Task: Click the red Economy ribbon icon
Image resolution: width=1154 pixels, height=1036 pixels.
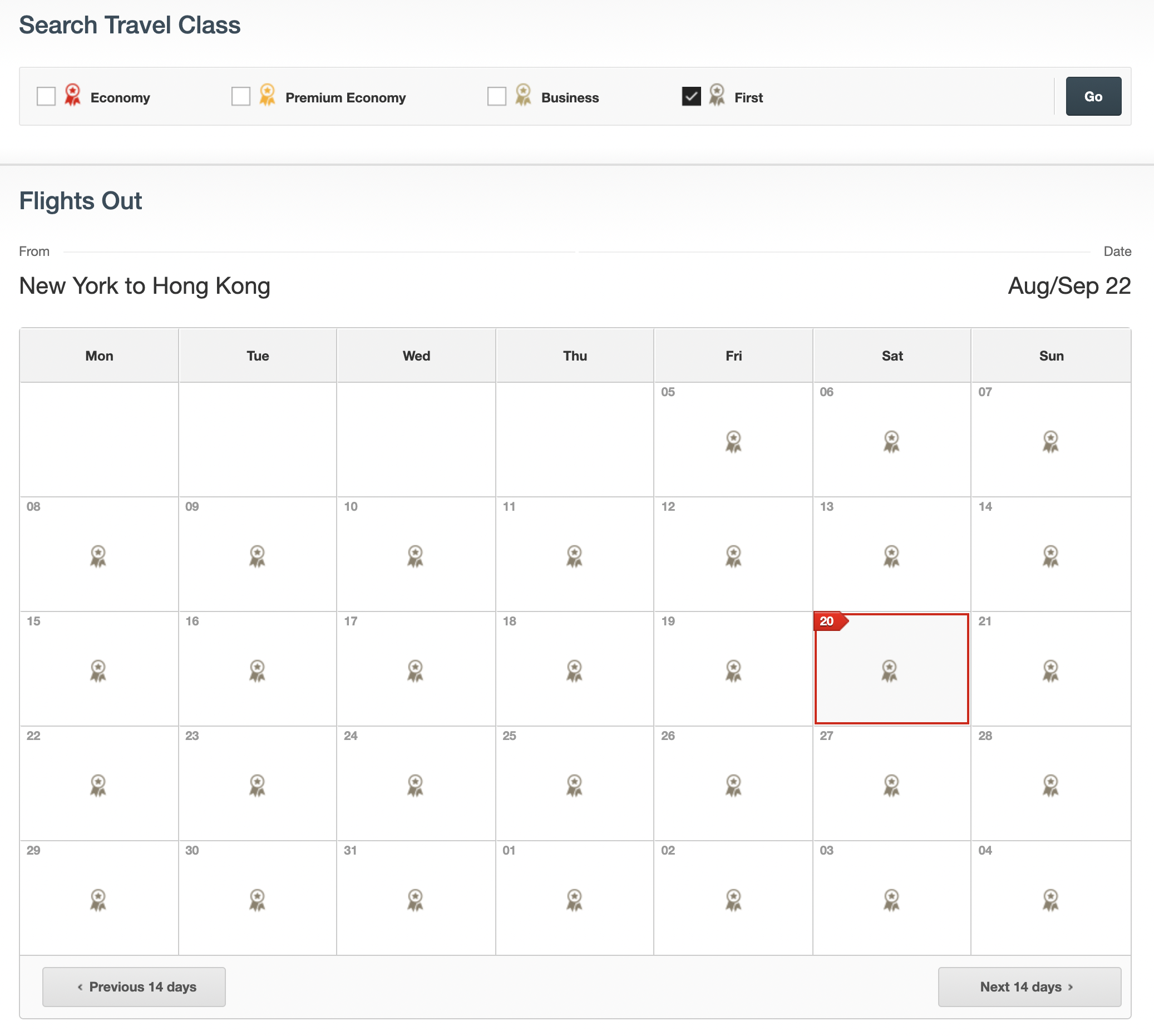Action: coord(72,95)
